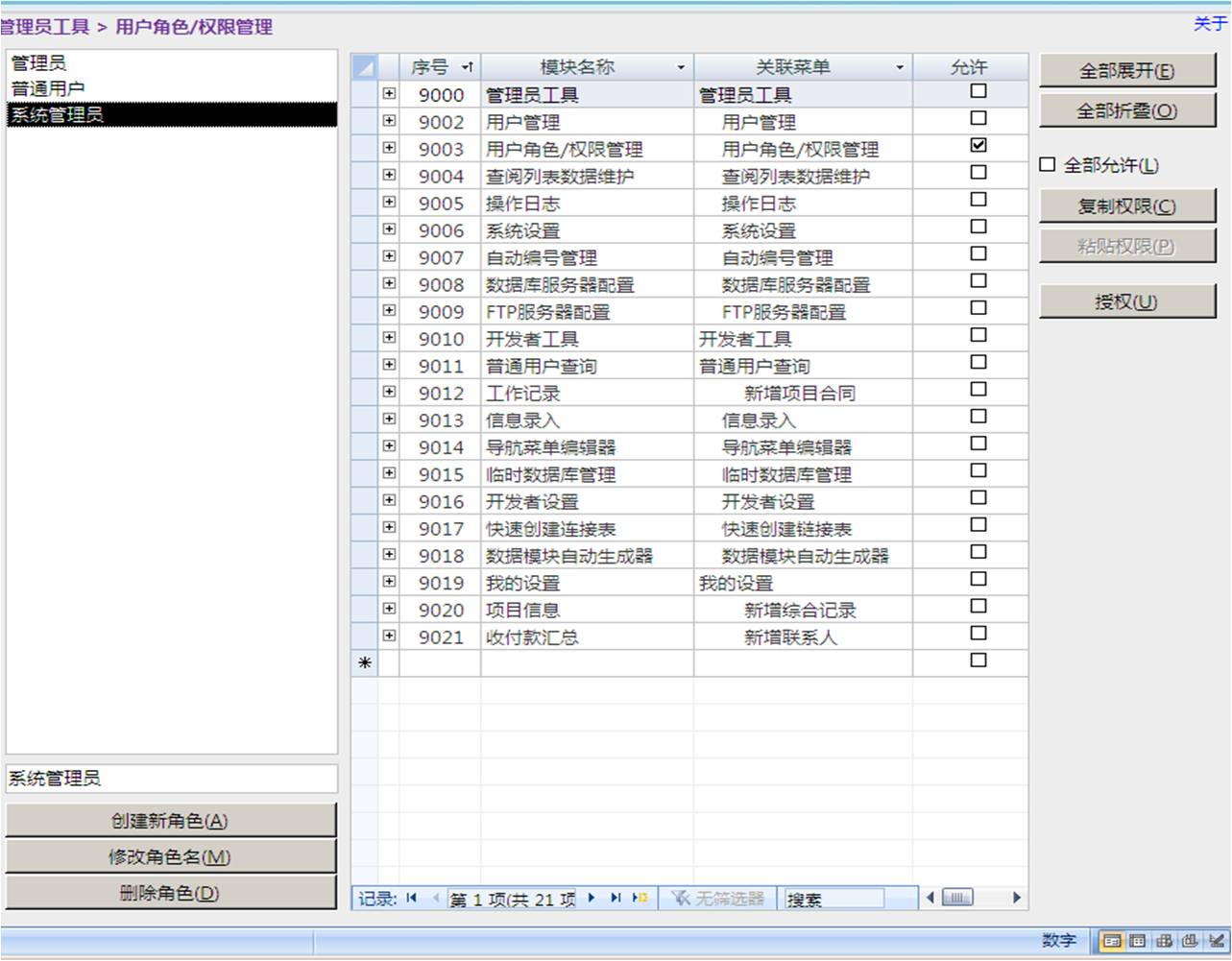Click the 搜索 record search field
Screen dimensions: 1232x961
pos(833,900)
